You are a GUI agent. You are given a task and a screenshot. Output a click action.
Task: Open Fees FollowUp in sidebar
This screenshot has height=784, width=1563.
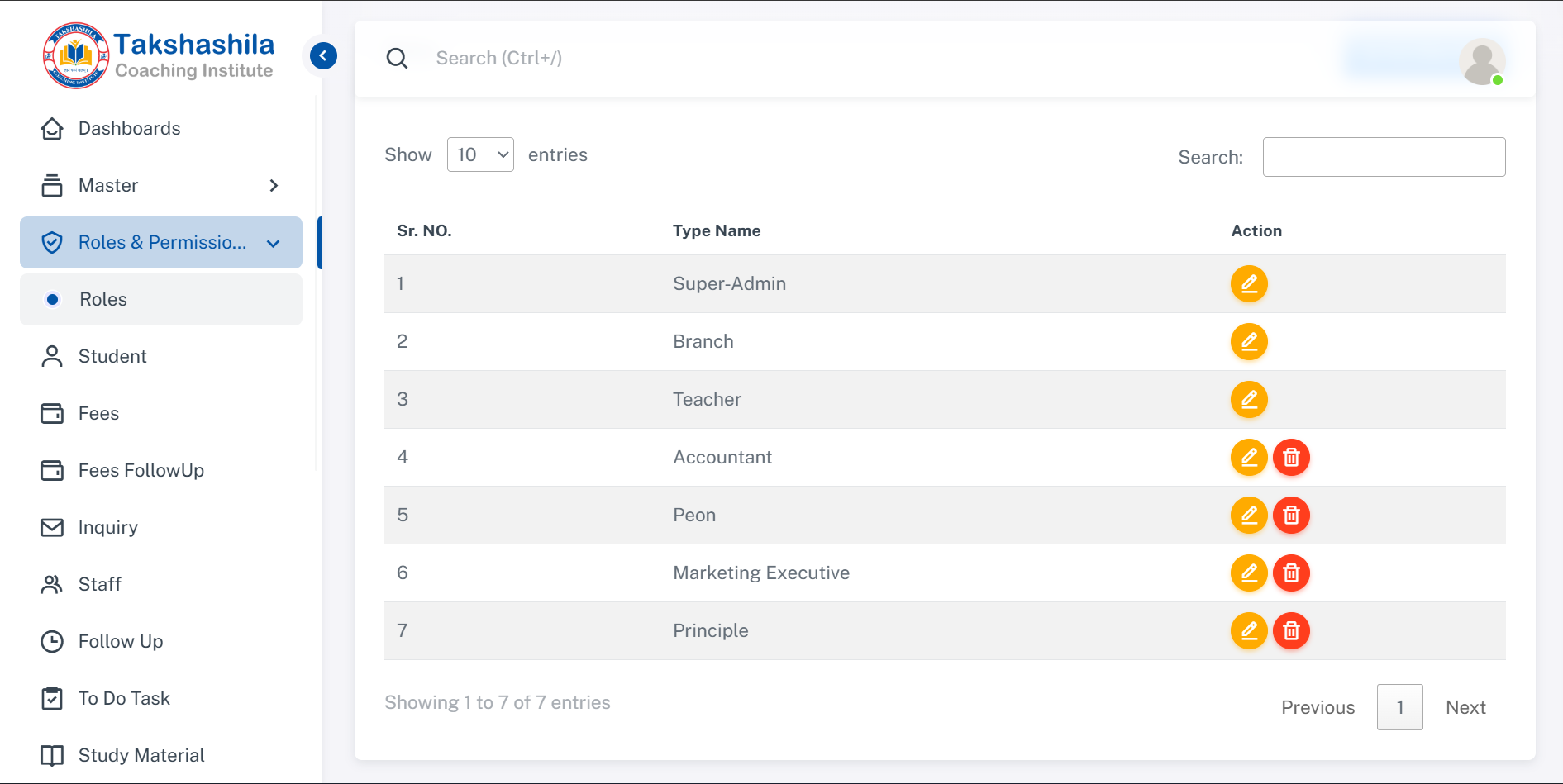(161, 471)
